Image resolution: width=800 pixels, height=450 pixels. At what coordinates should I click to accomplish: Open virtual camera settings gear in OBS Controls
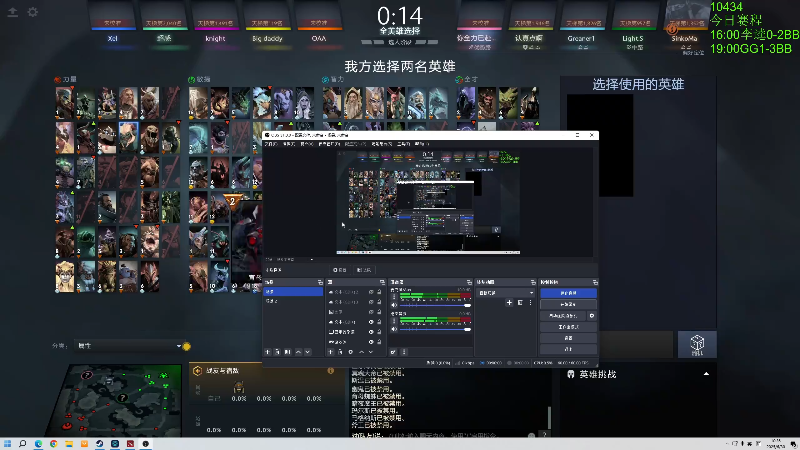tap(592, 316)
